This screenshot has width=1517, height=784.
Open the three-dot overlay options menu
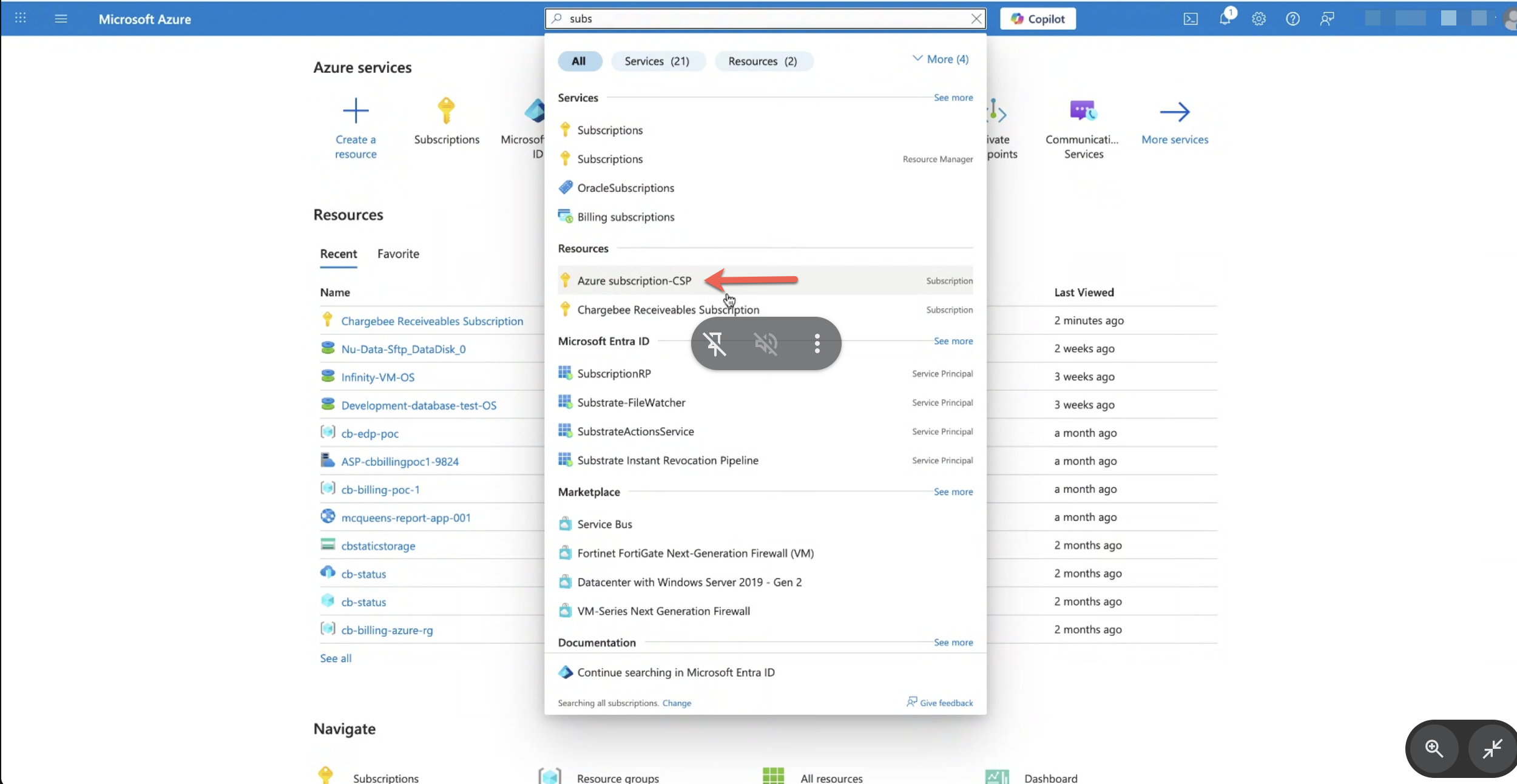coord(817,343)
